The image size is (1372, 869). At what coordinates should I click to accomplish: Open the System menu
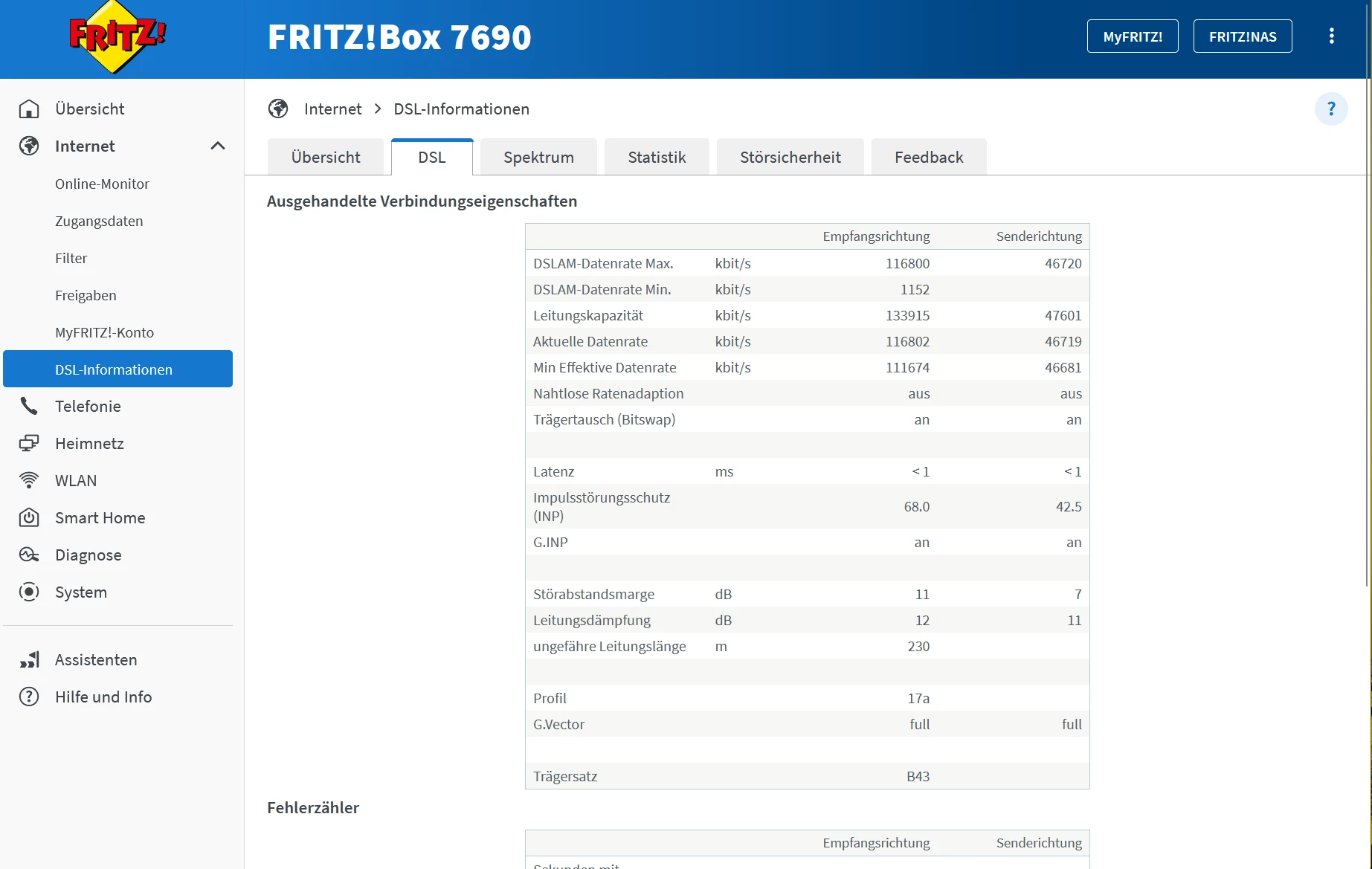click(81, 592)
